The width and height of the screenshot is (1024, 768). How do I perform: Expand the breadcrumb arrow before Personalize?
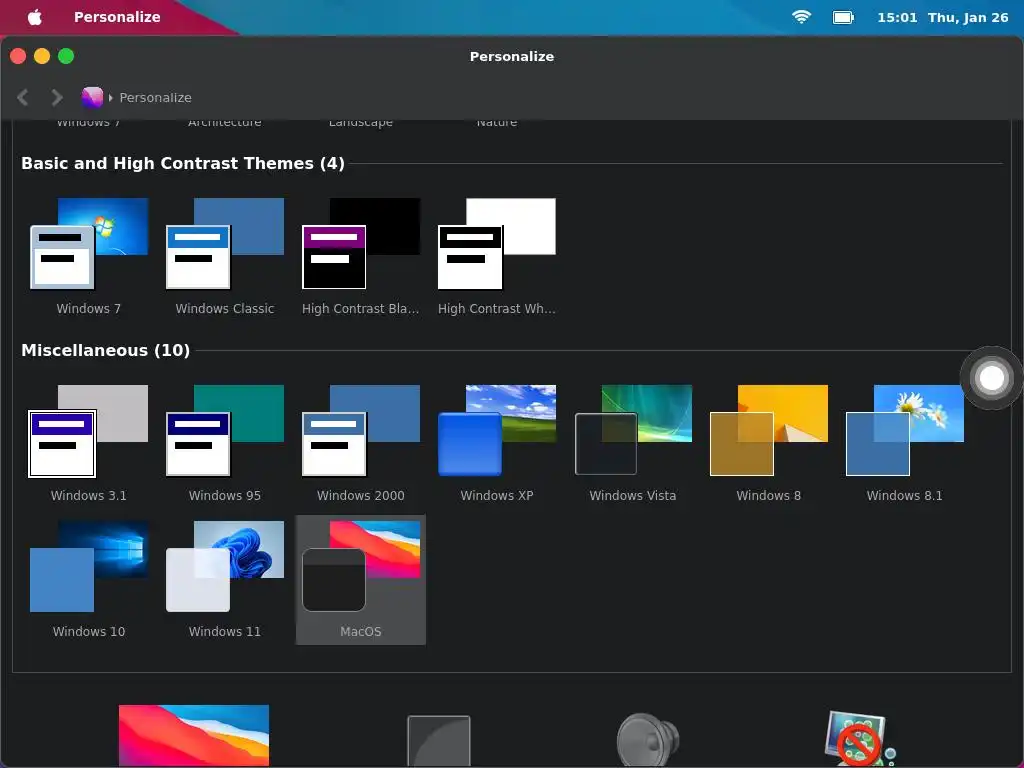click(110, 97)
